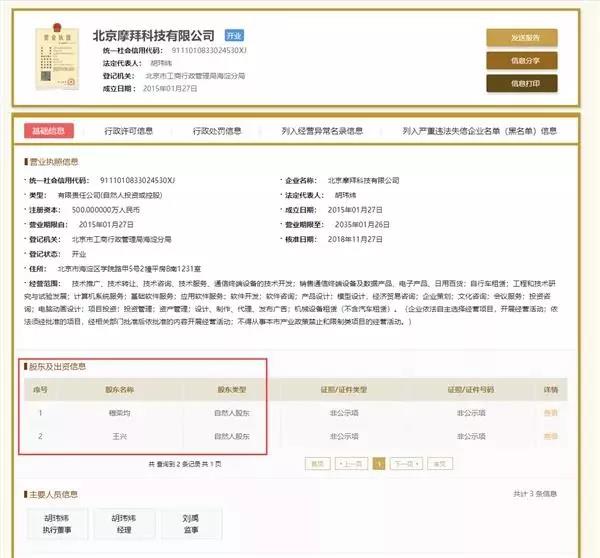Image resolution: width=600 pixels, height=558 pixels.
Task: Click the 证照/证件号码 column header
Action: click(471, 390)
